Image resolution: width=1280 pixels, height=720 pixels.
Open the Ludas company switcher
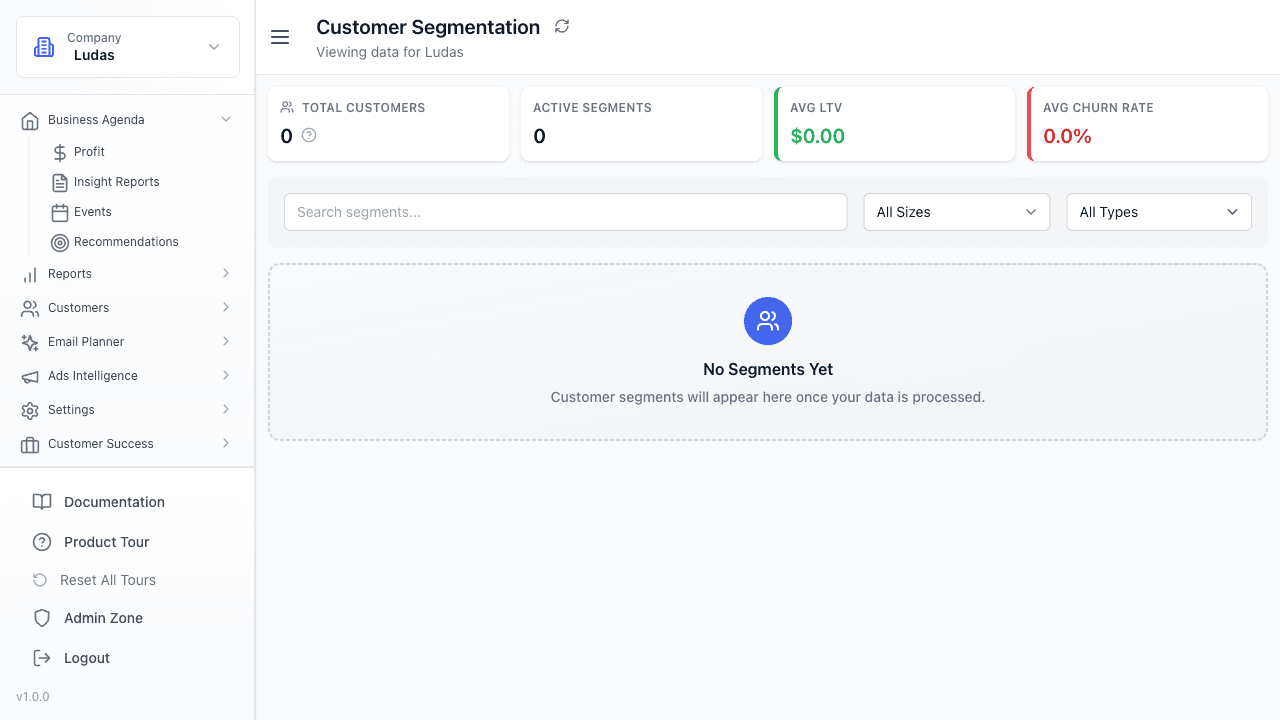click(x=127, y=46)
